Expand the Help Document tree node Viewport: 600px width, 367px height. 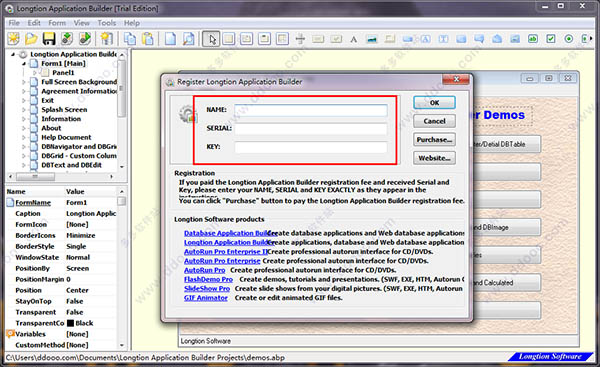pyautogui.click(x=24, y=137)
